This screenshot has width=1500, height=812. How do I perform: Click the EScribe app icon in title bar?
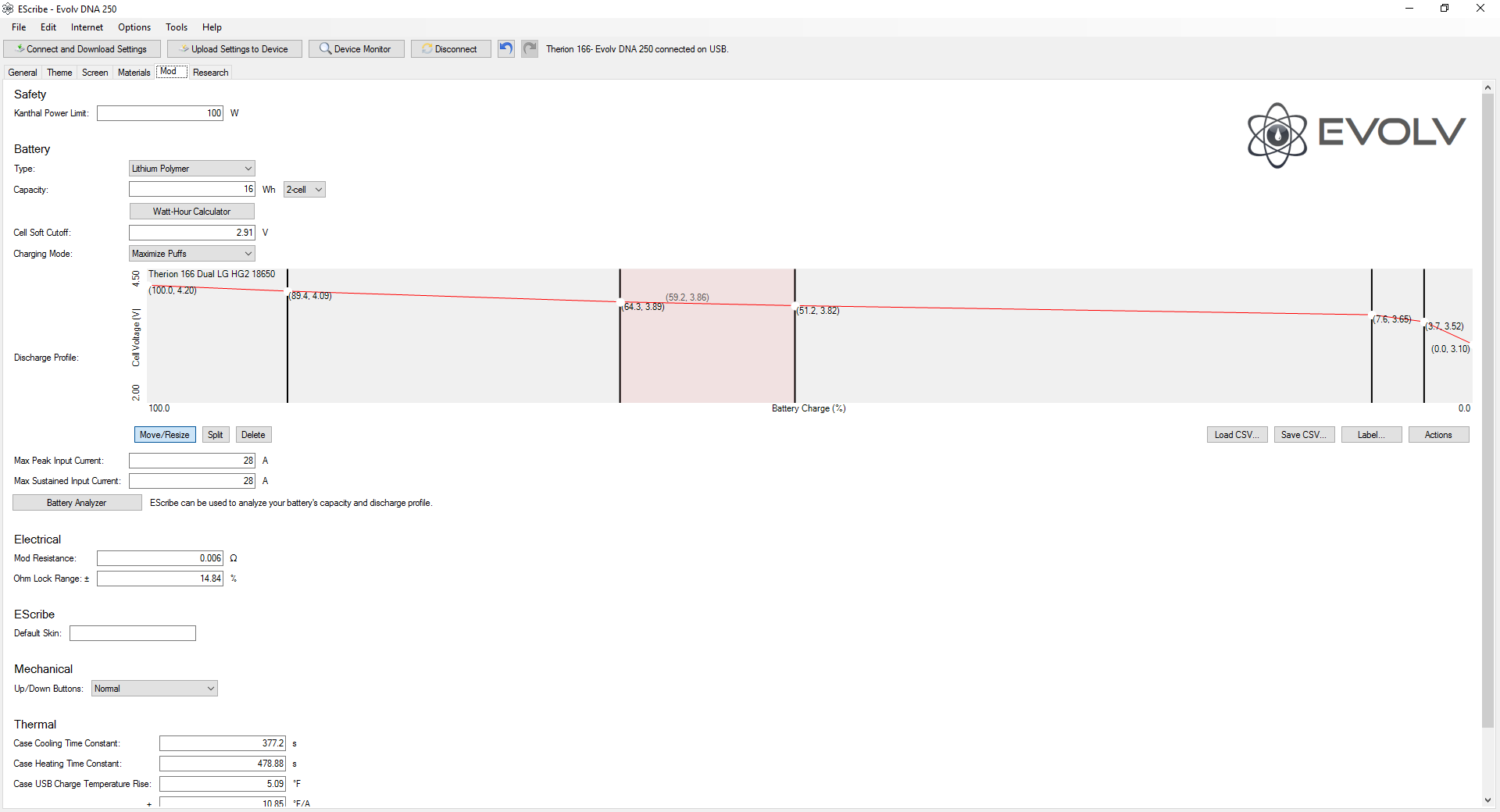(x=8, y=9)
